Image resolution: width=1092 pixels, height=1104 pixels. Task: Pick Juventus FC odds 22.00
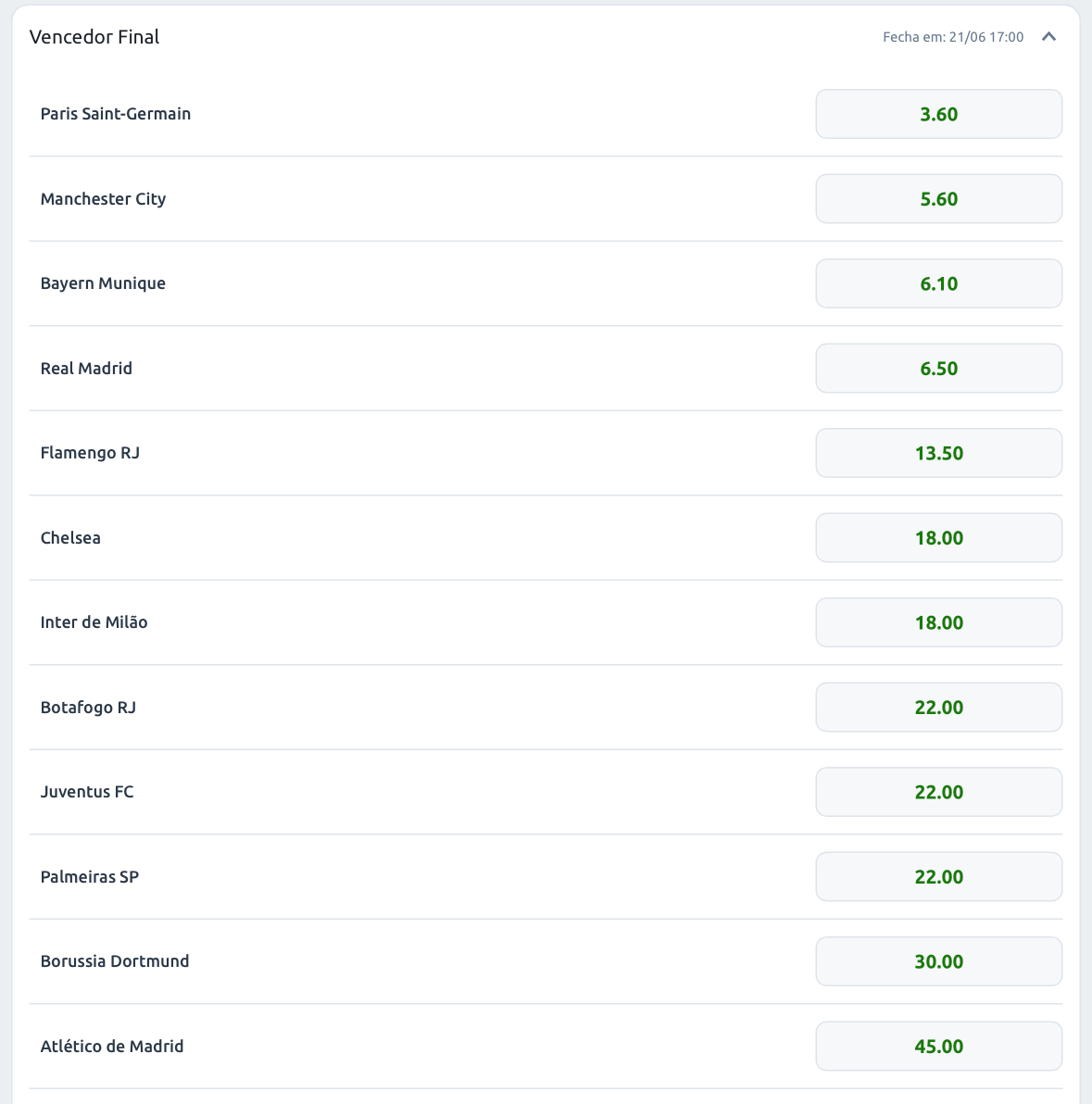pos(938,792)
